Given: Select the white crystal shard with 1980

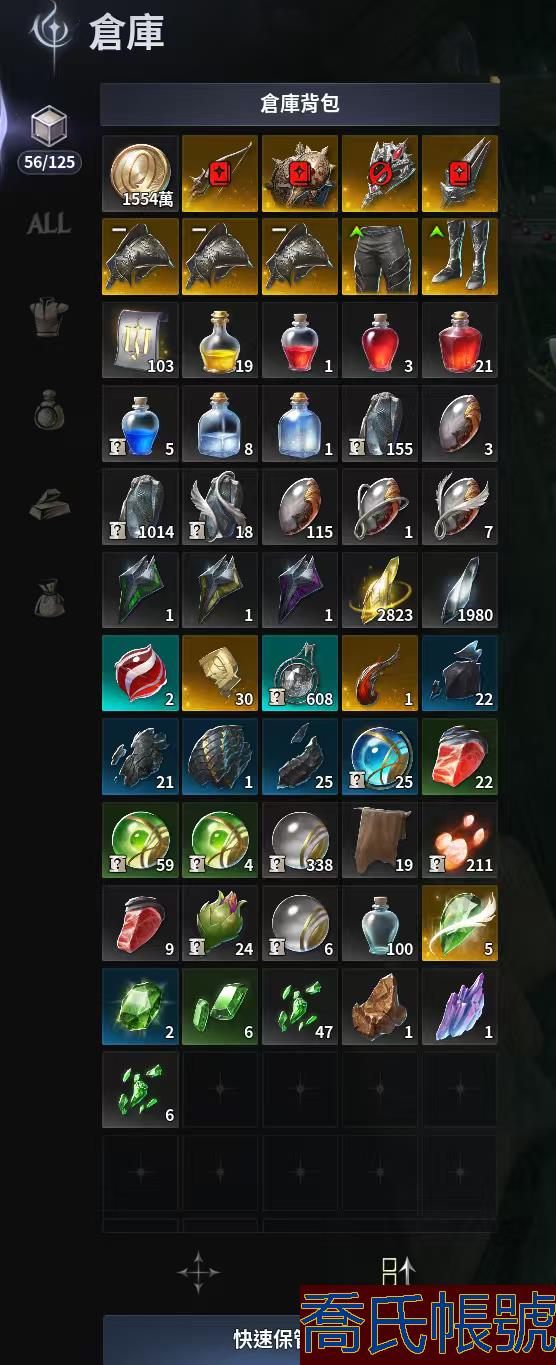Looking at the screenshot, I should click(460, 590).
